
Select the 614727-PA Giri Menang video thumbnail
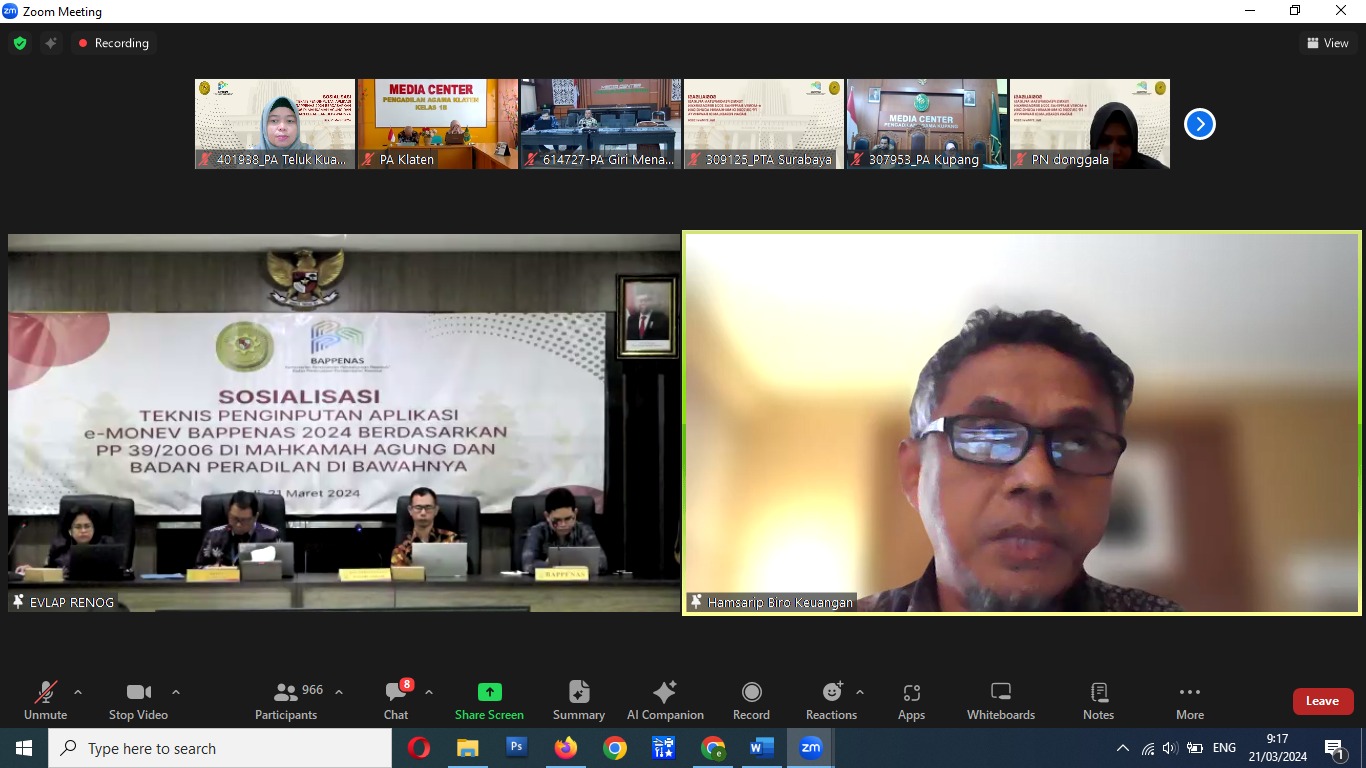pyautogui.click(x=601, y=124)
